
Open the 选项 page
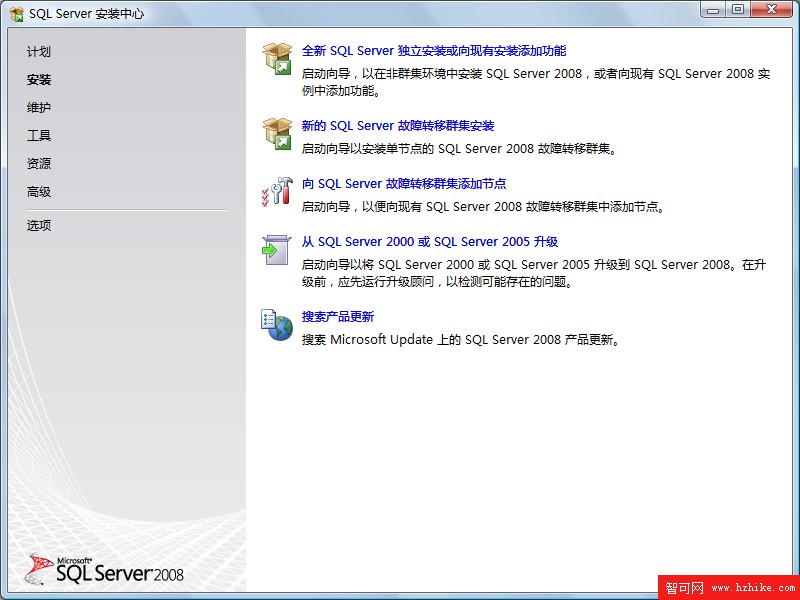coord(39,226)
